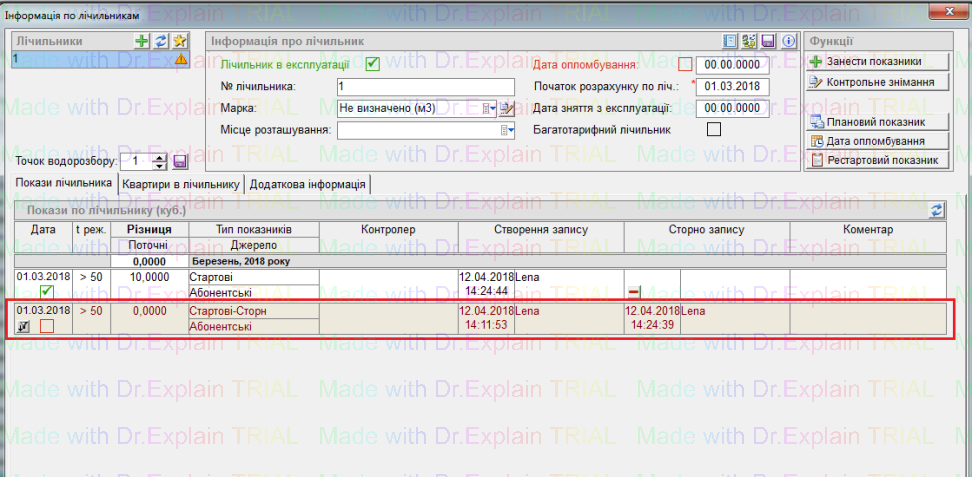
Task: Click the green plus icon in the Лічильники panel
Action: coord(144,41)
